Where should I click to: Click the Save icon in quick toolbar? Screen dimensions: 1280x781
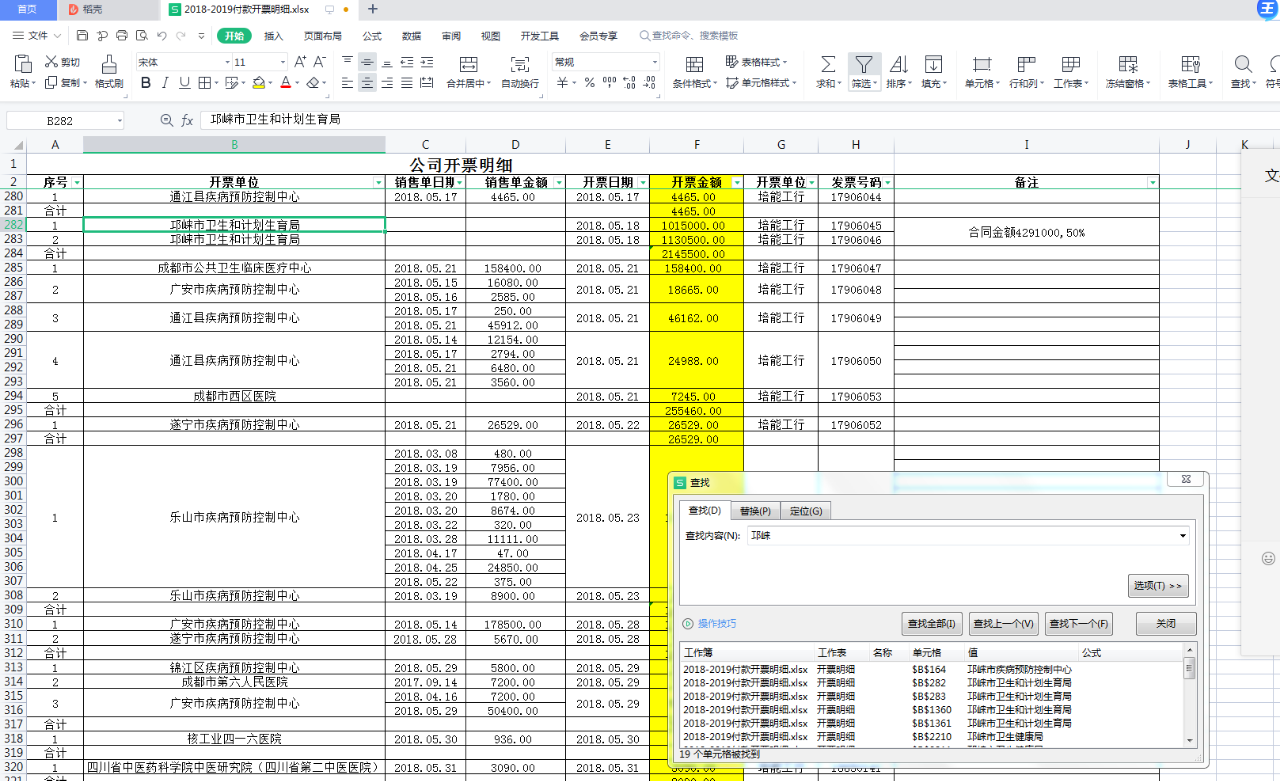[x=83, y=36]
